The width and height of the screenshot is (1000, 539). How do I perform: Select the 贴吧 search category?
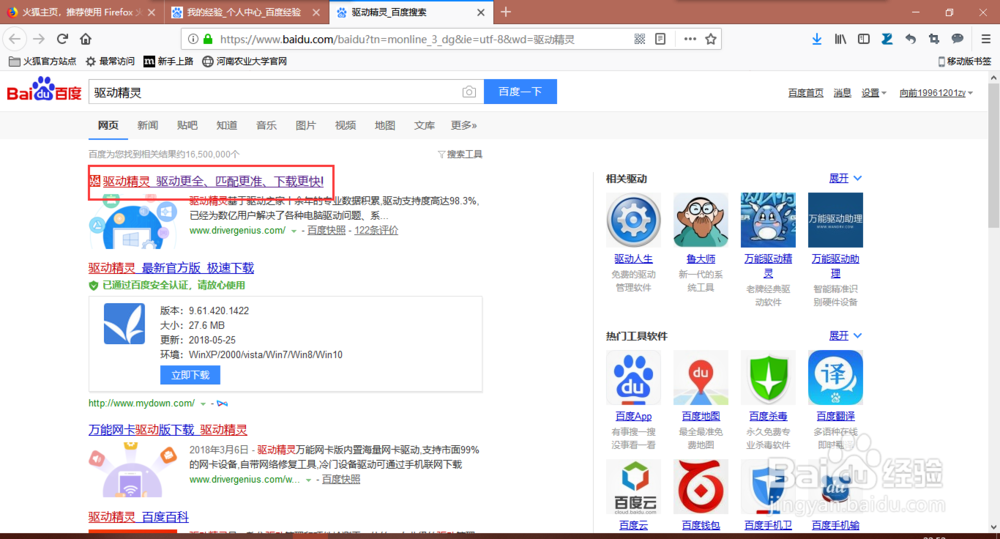pos(187,126)
